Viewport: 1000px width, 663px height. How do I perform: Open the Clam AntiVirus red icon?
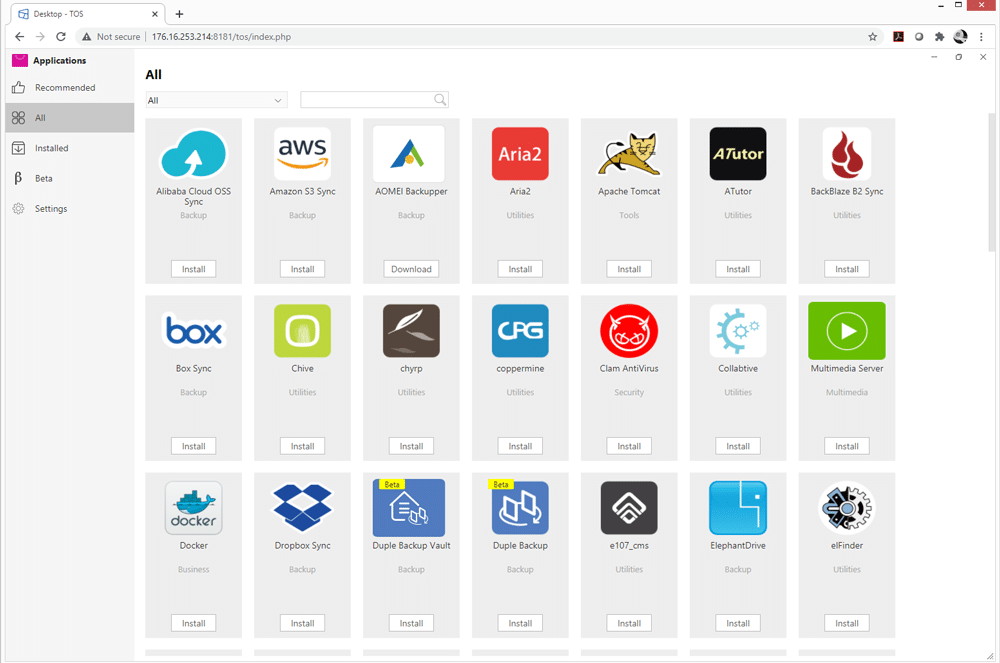629,330
